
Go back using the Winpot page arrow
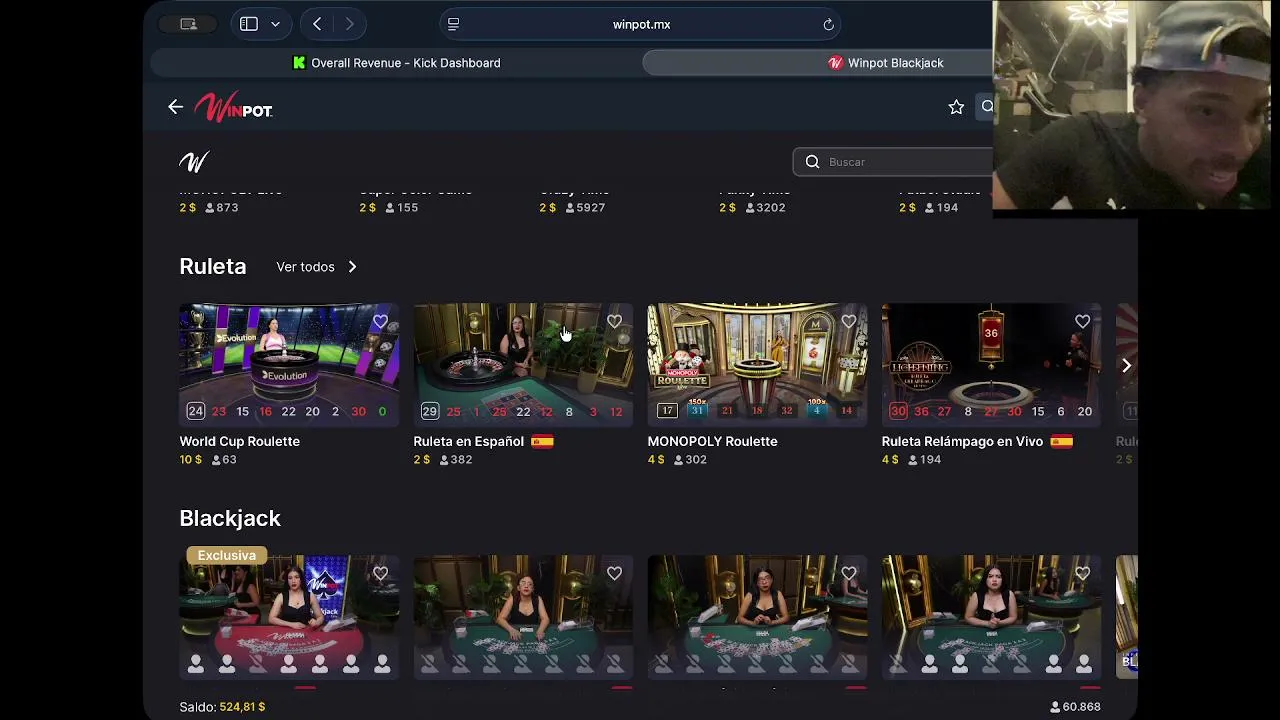pos(176,107)
